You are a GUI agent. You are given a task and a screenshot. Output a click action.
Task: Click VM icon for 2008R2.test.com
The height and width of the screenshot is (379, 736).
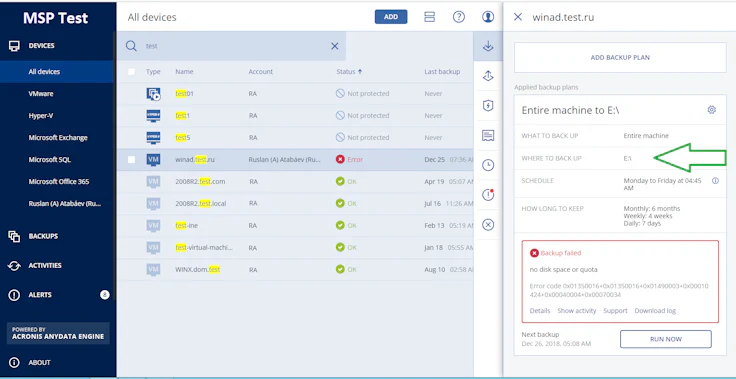(153, 181)
